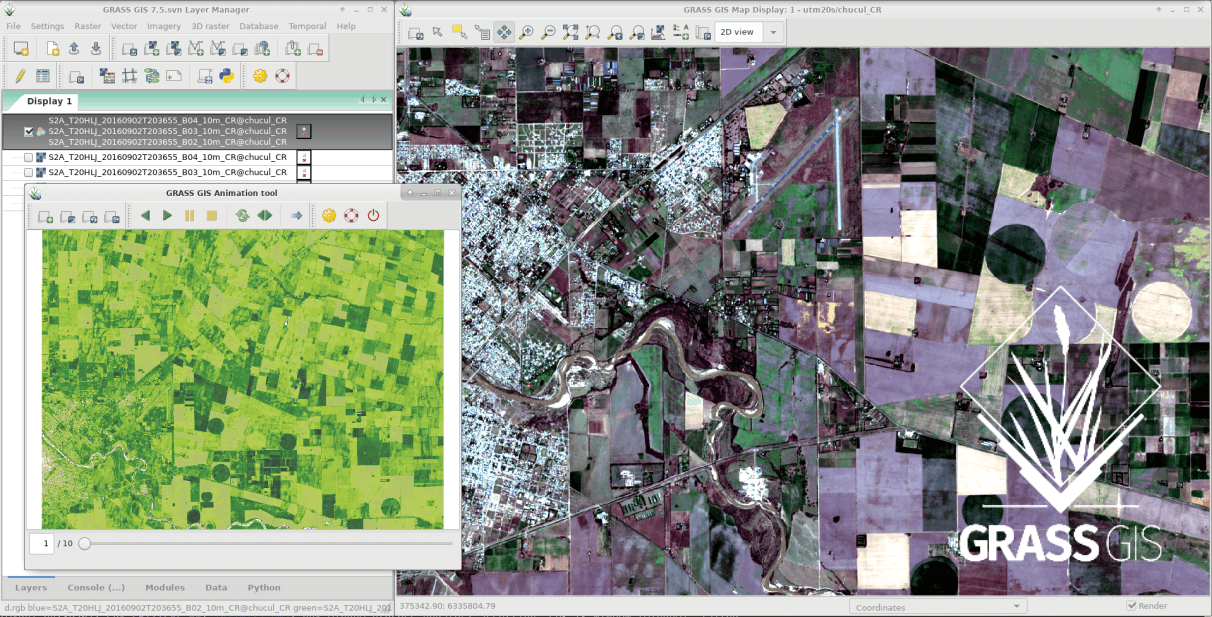Add a group with the paperclip plus icon
The image size is (1212, 617).
(x=293, y=48)
